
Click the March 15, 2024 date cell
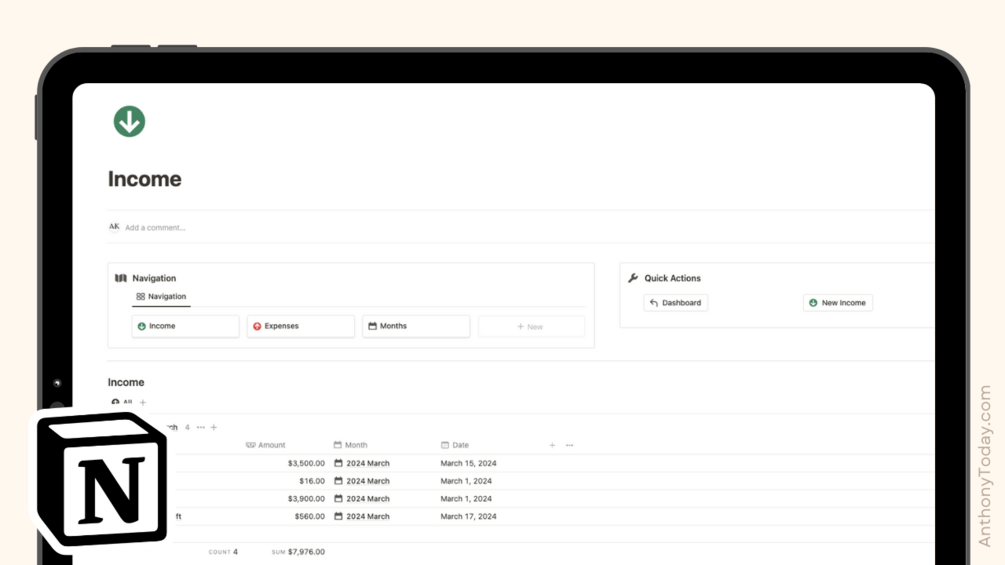(x=469, y=463)
